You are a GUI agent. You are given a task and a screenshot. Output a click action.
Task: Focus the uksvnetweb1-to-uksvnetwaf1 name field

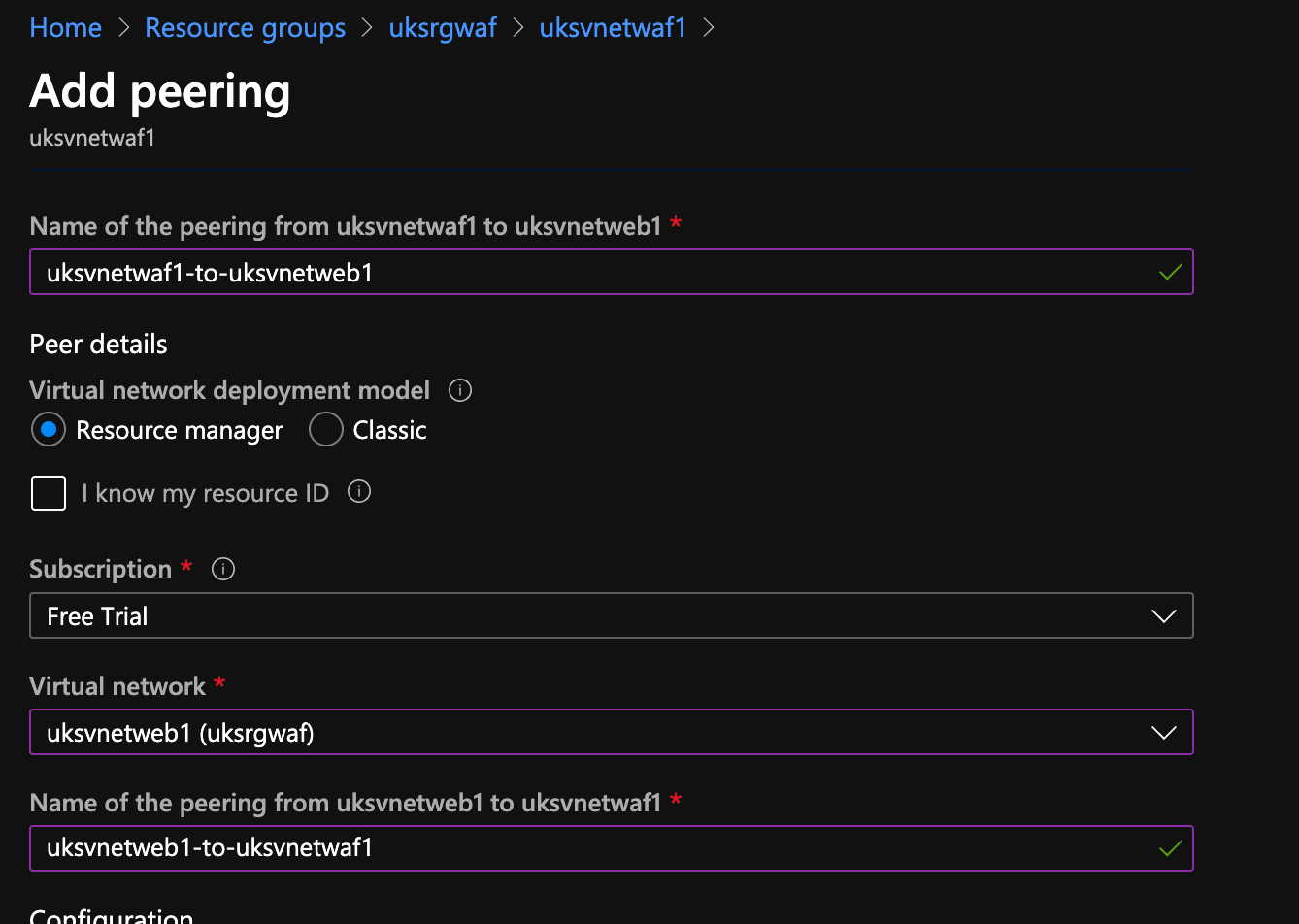click(612, 848)
